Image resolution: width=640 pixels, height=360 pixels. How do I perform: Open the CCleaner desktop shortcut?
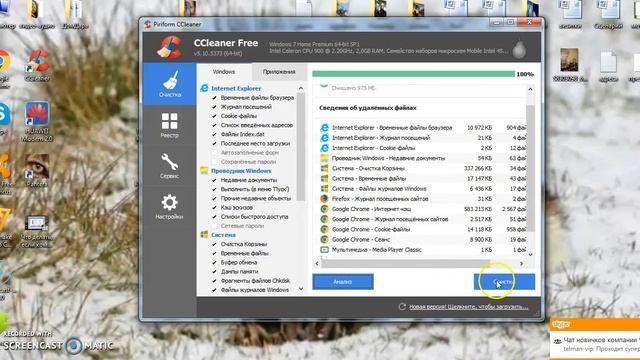[37, 65]
